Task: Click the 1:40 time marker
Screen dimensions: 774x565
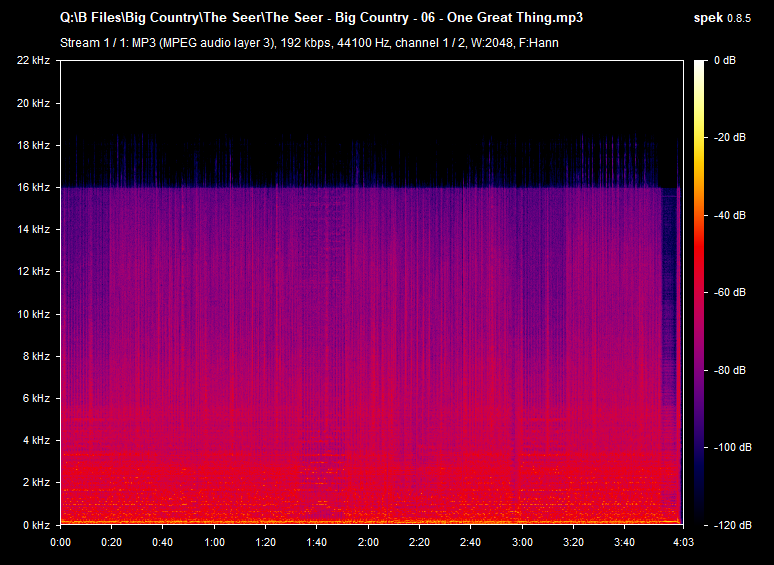Action: (317, 541)
